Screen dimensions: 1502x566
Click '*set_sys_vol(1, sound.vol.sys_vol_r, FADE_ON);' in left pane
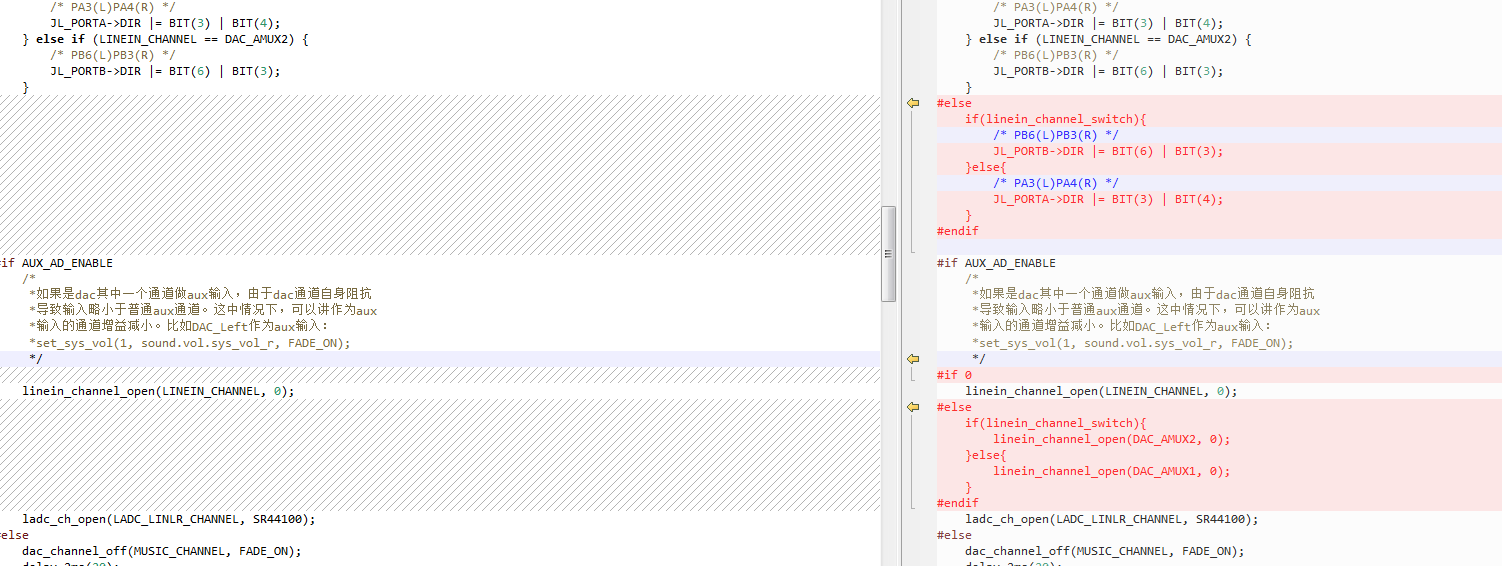tap(190, 343)
